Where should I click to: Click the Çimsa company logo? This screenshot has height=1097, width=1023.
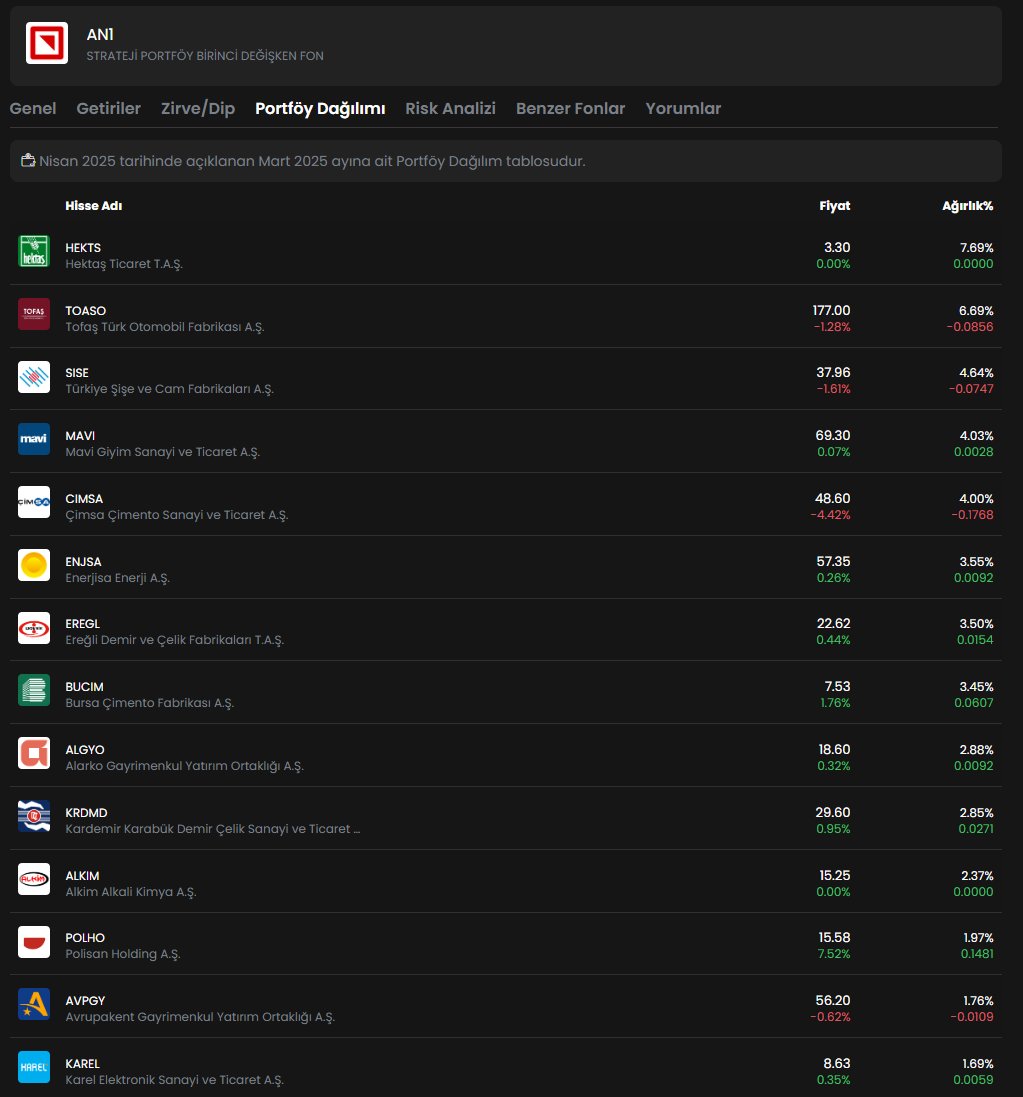[x=34, y=502]
